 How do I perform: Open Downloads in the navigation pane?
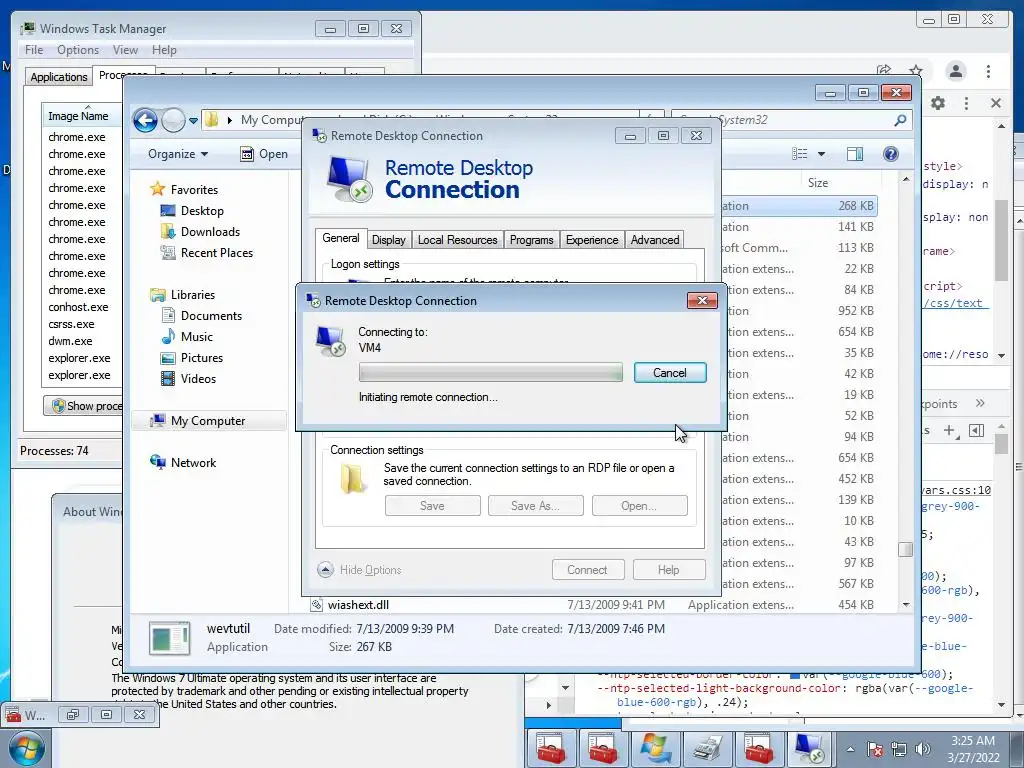pyautogui.click(x=210, y=231)
